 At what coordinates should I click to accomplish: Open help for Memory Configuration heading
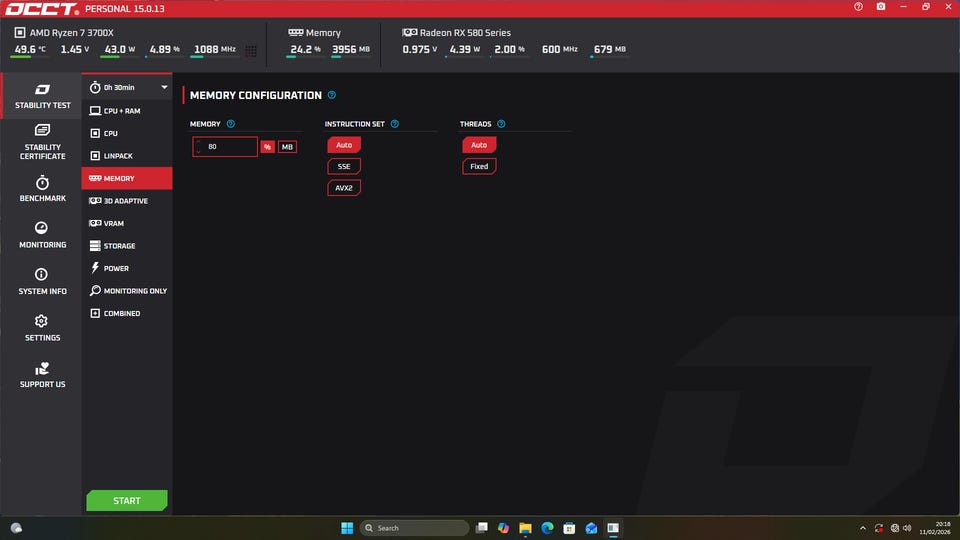click(332, 96)
